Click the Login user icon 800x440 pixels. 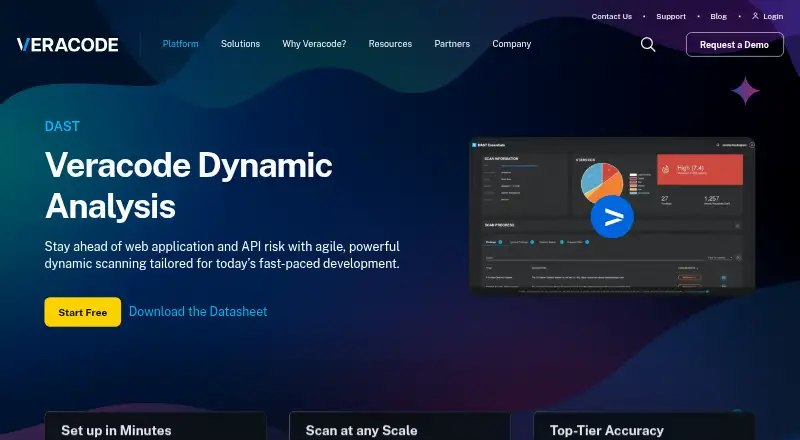click(x=755, y=16)
